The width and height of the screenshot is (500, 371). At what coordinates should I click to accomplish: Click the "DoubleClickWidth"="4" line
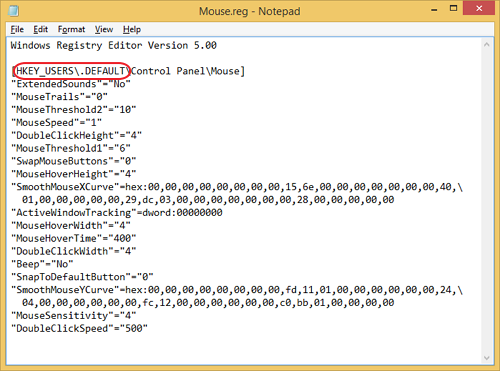[x=74, y=251]
